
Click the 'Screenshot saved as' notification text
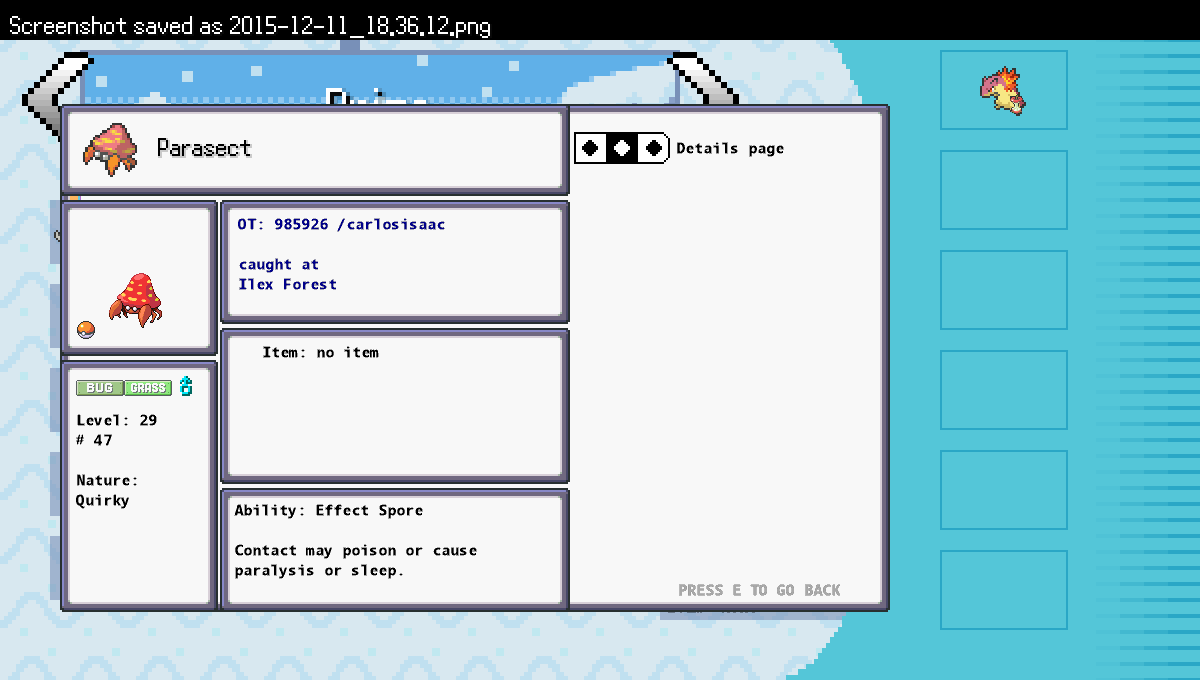tap(250, 25)
